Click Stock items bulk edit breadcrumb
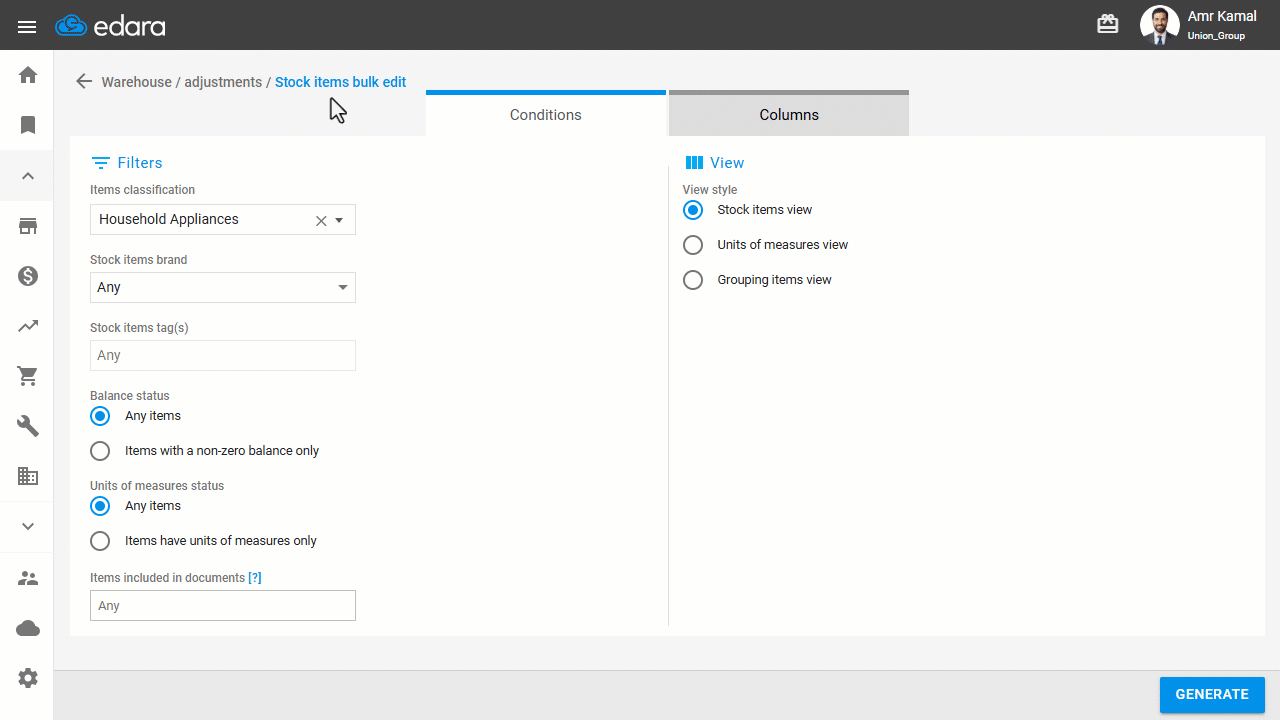This screenshot has height=720, width=1280. point(340,82)
